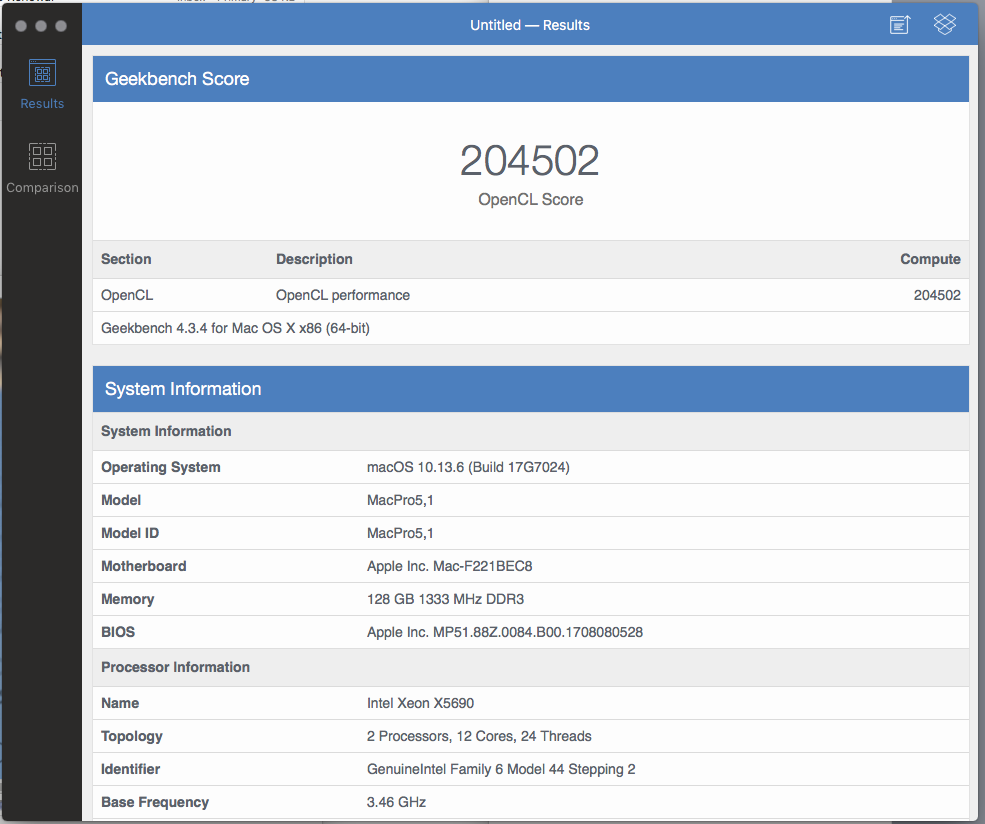Open the Results view in sidebar
This screenshot has height=824, width=985.
pos(42,84)
